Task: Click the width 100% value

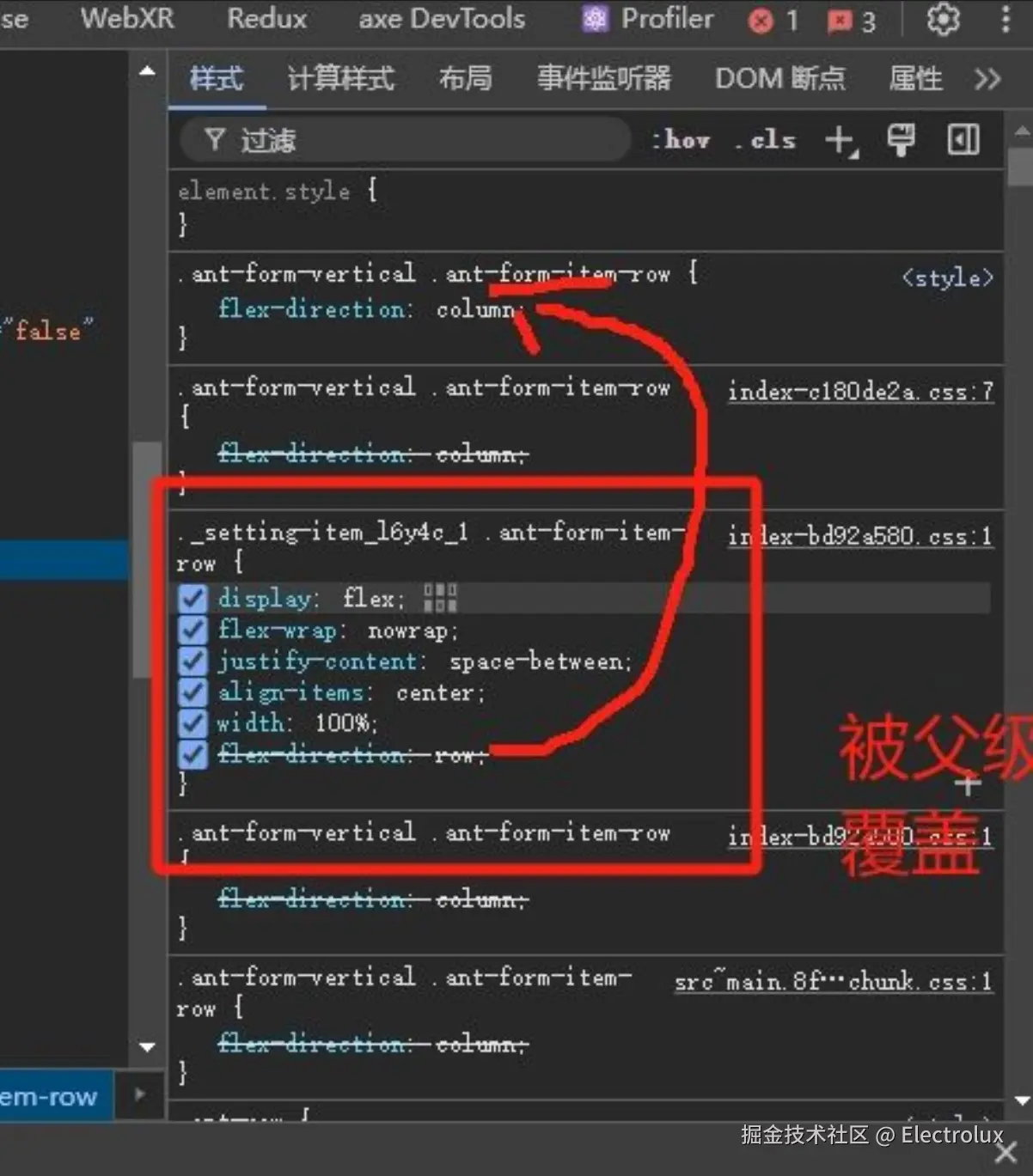Action: pos(342,723)
